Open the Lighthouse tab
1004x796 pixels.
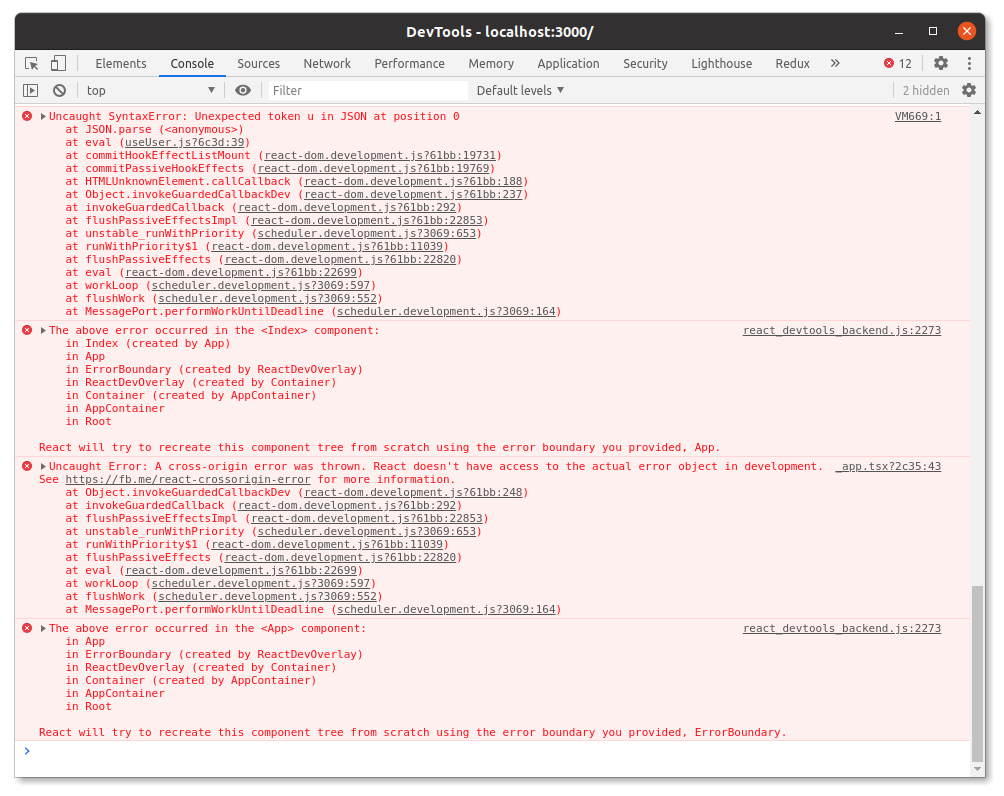coord(722,63)
